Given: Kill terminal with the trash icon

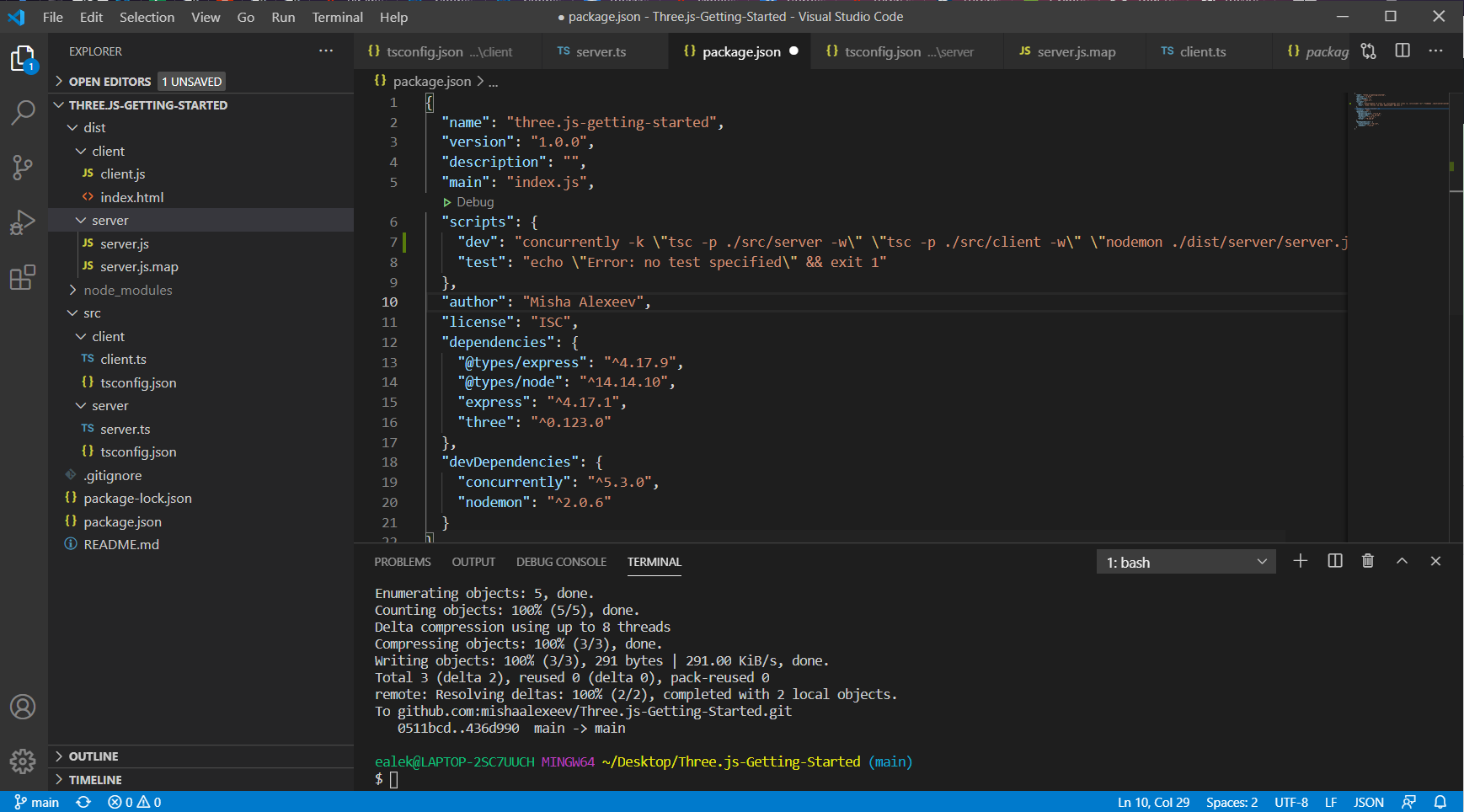Looking at the screenshot, I should [1368, 561].
